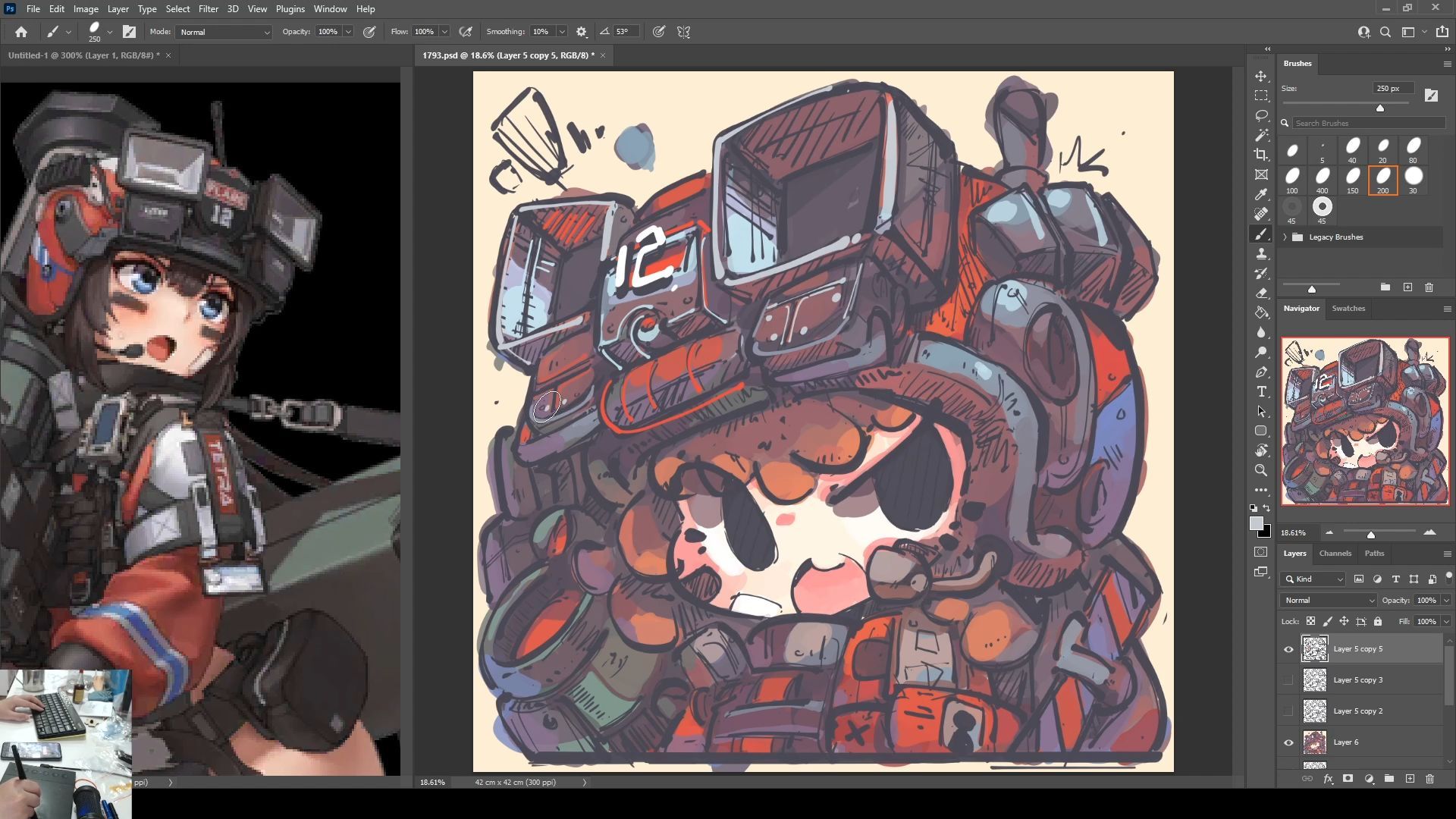This screenshot has width=1456, height=819.
Task: Click the Search Brushes field
Action: click(x=1369, y=123)
